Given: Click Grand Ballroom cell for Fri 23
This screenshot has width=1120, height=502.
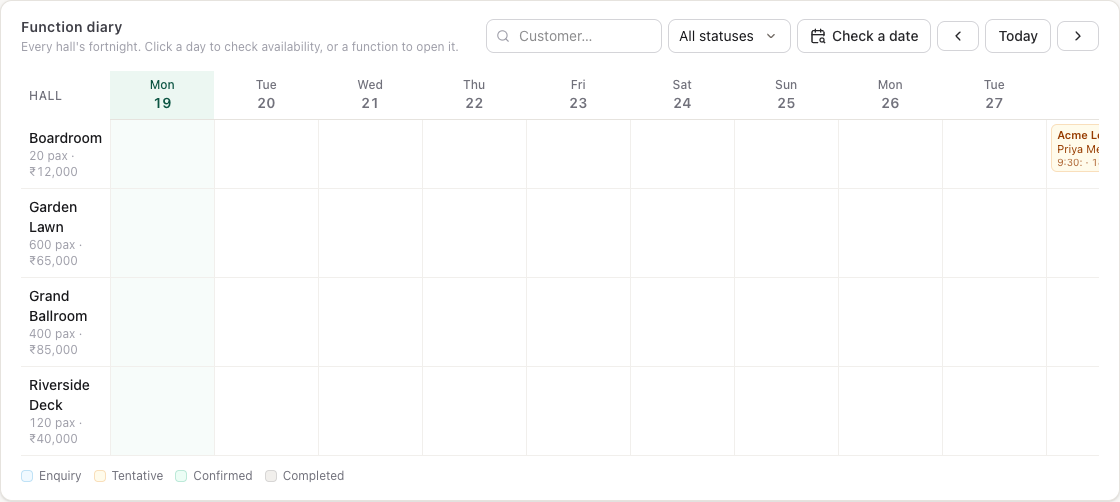Looking at the screenshot, I should pos(579,322).
